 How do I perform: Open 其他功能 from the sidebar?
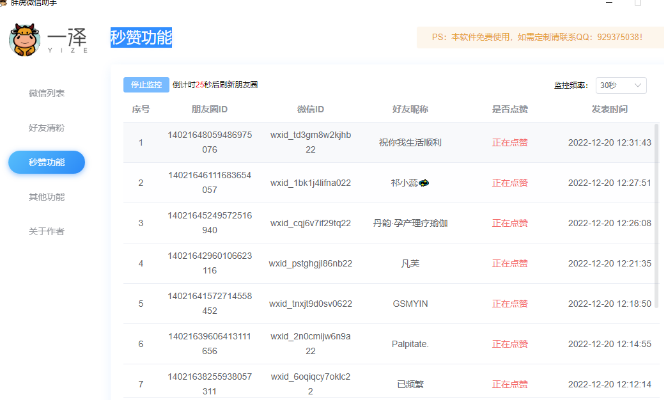click(47, 197)
